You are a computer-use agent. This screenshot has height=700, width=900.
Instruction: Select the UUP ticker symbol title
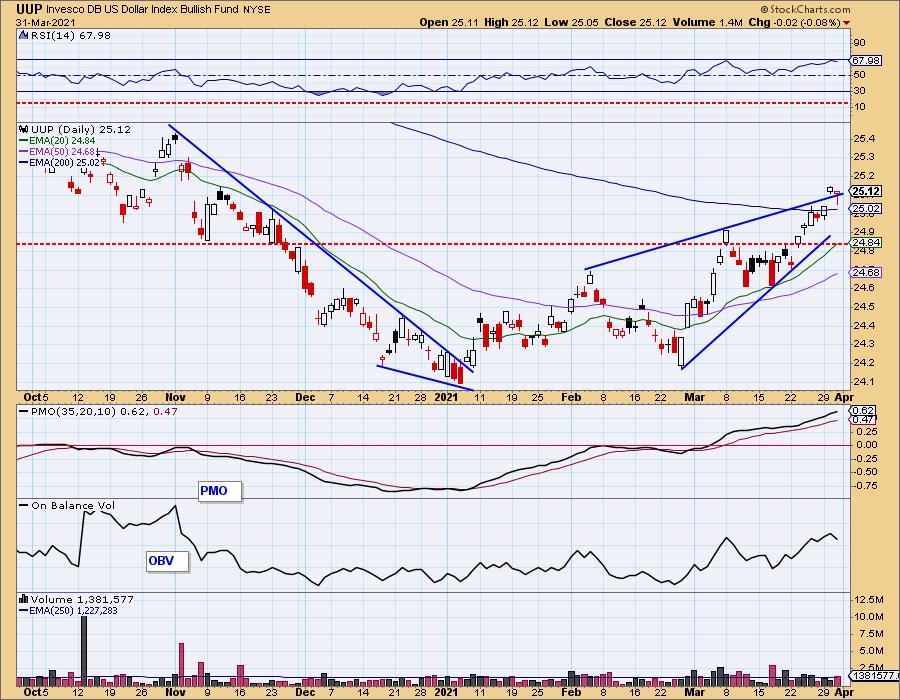pyautogui.click(x=29, y=9)
